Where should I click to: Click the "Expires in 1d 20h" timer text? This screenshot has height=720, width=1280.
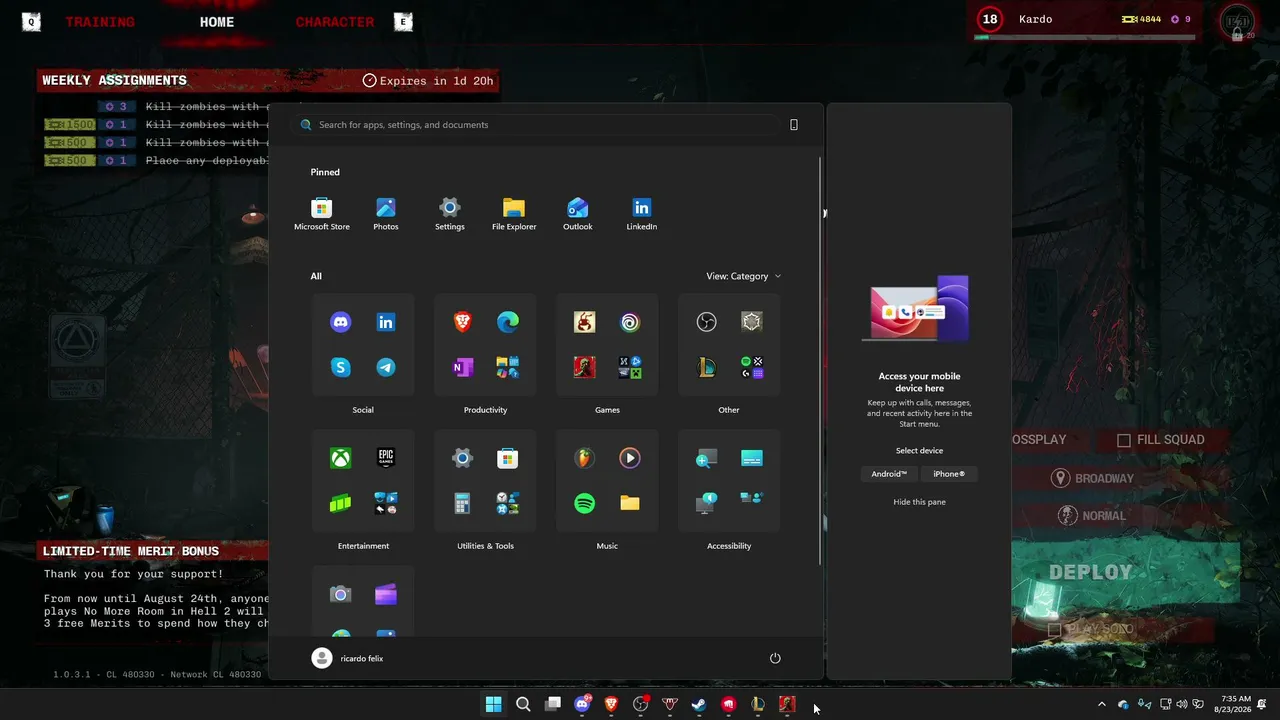436,81
